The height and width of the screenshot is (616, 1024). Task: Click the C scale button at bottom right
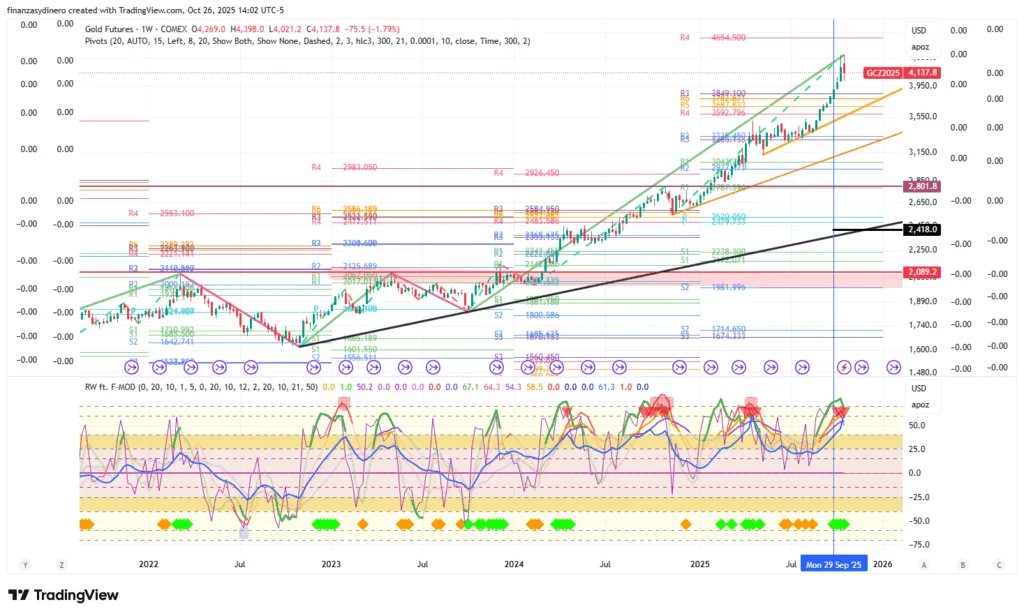(x=998, y=565)
